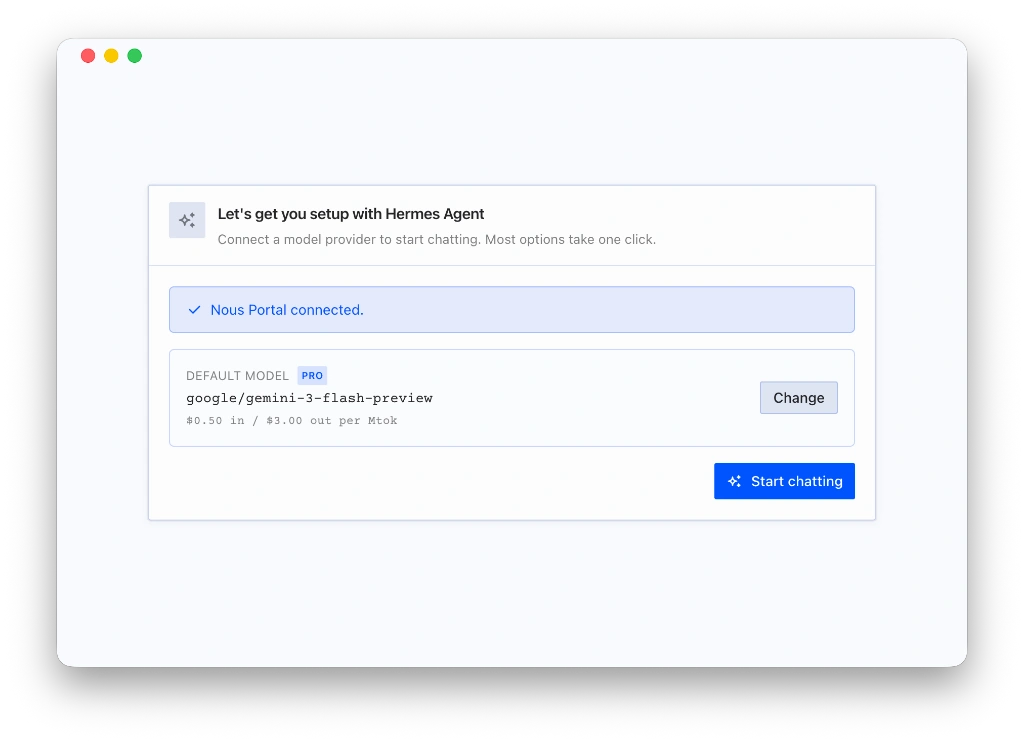The image size is (1024, 741).
Task: Click the sparkle icon beside the setup heading
Action: pyautogui.click(x=187, y=220)
